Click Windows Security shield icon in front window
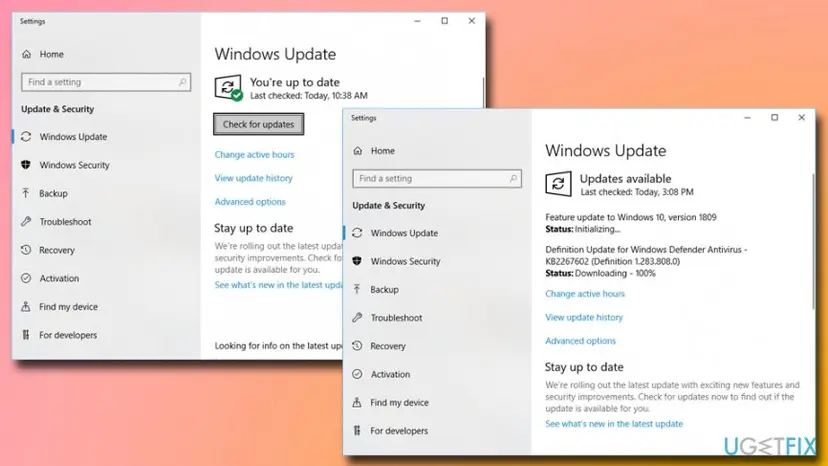828x466 pixels. (x=357, y=261)
